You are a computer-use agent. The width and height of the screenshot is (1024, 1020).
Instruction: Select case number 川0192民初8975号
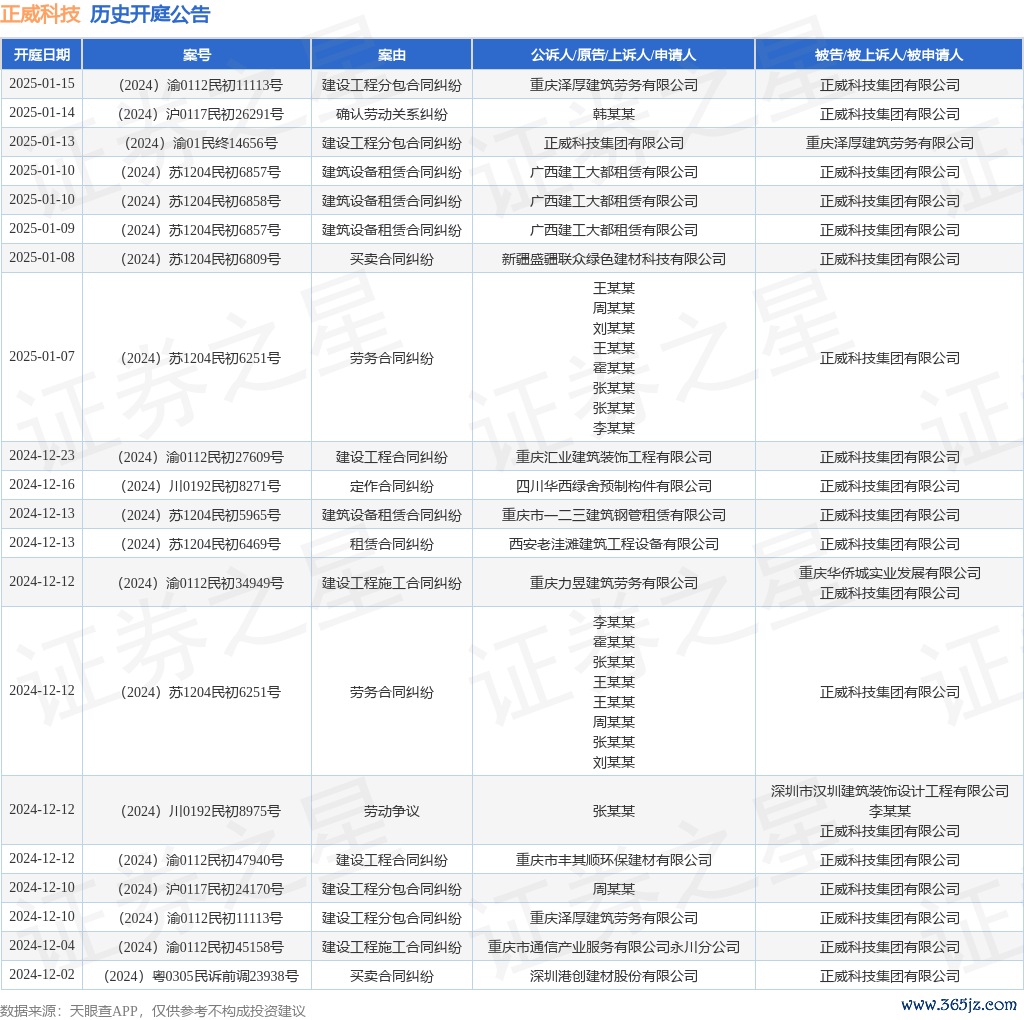coord(201,811)
